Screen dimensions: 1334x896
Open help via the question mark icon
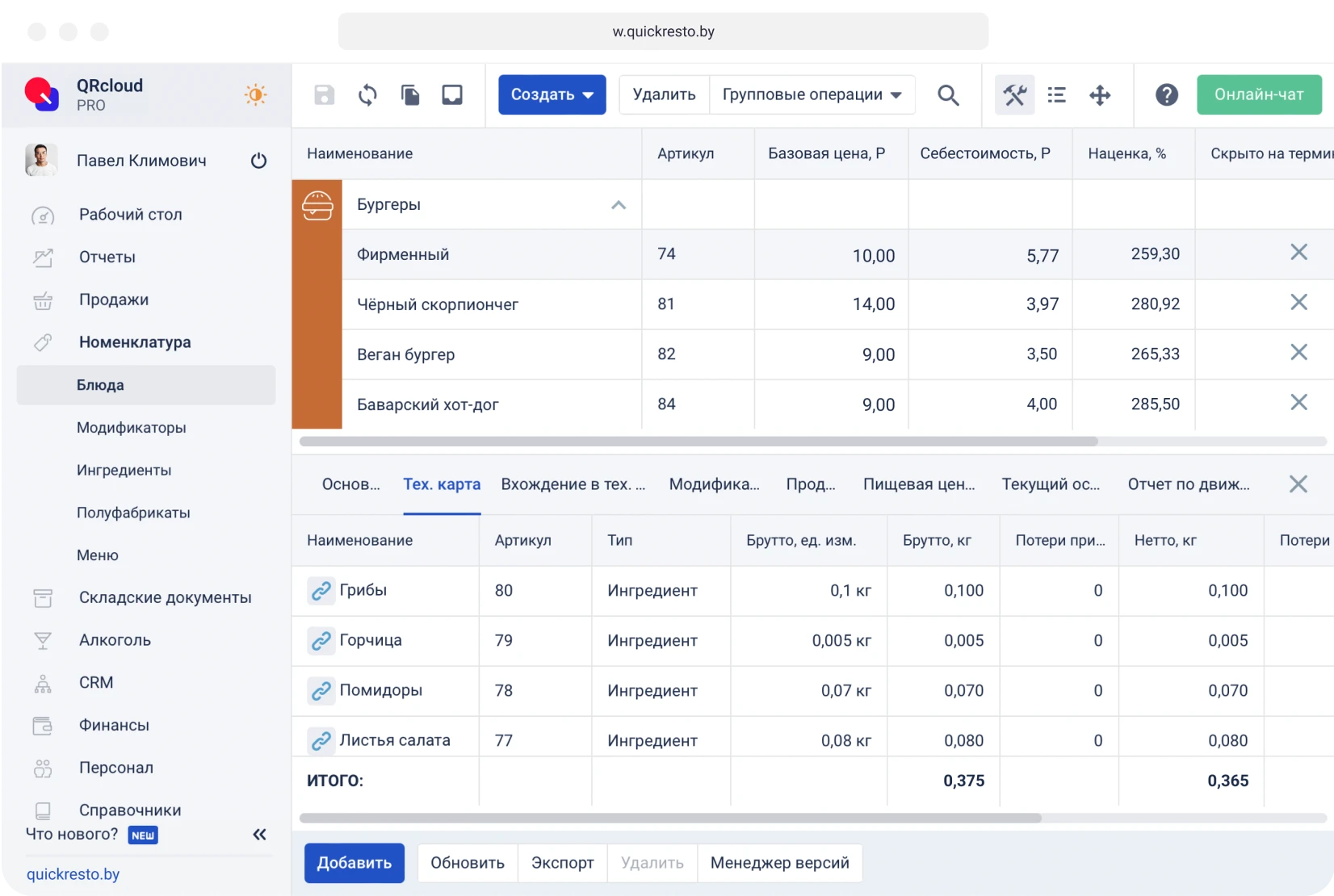[x=1167, y=94]
